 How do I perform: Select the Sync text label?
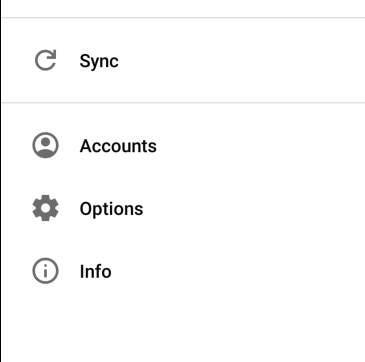tap(99, 61)
